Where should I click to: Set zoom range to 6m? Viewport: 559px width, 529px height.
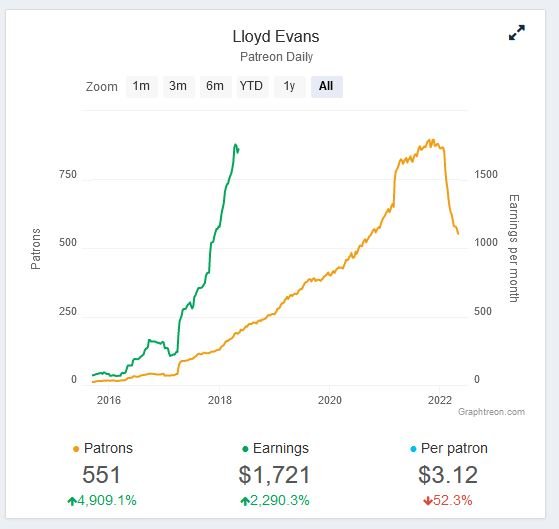(x=215, y=86)
